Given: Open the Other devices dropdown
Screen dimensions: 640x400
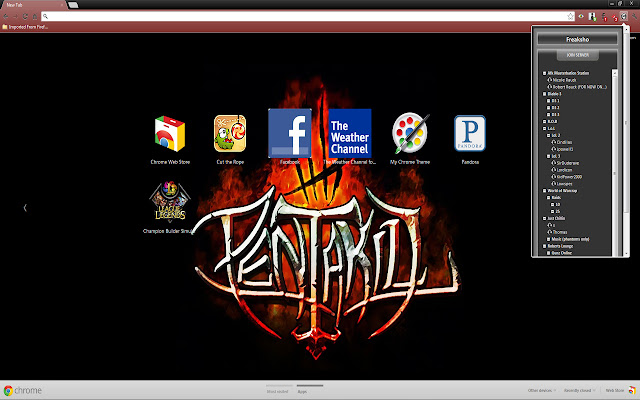Looking at the screenshot, I should [x=542, y=391].
